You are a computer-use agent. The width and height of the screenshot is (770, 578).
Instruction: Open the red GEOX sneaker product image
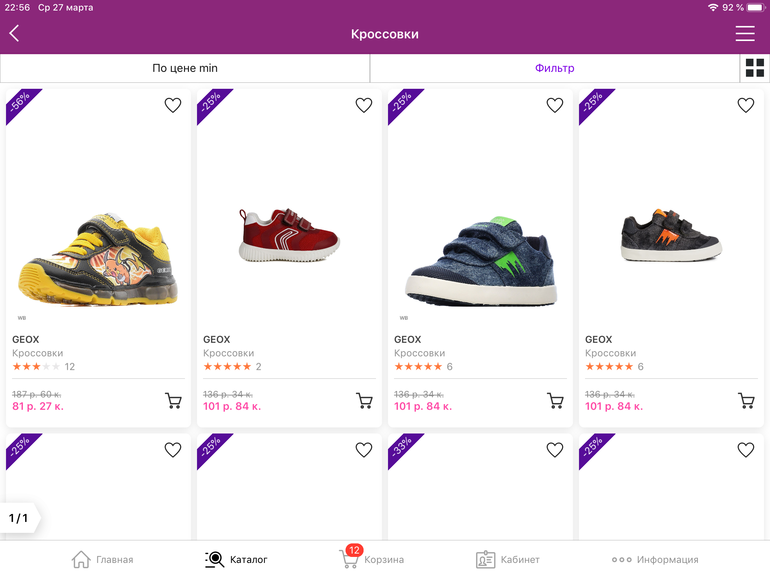pyautogui.click(x=289, y=237)
